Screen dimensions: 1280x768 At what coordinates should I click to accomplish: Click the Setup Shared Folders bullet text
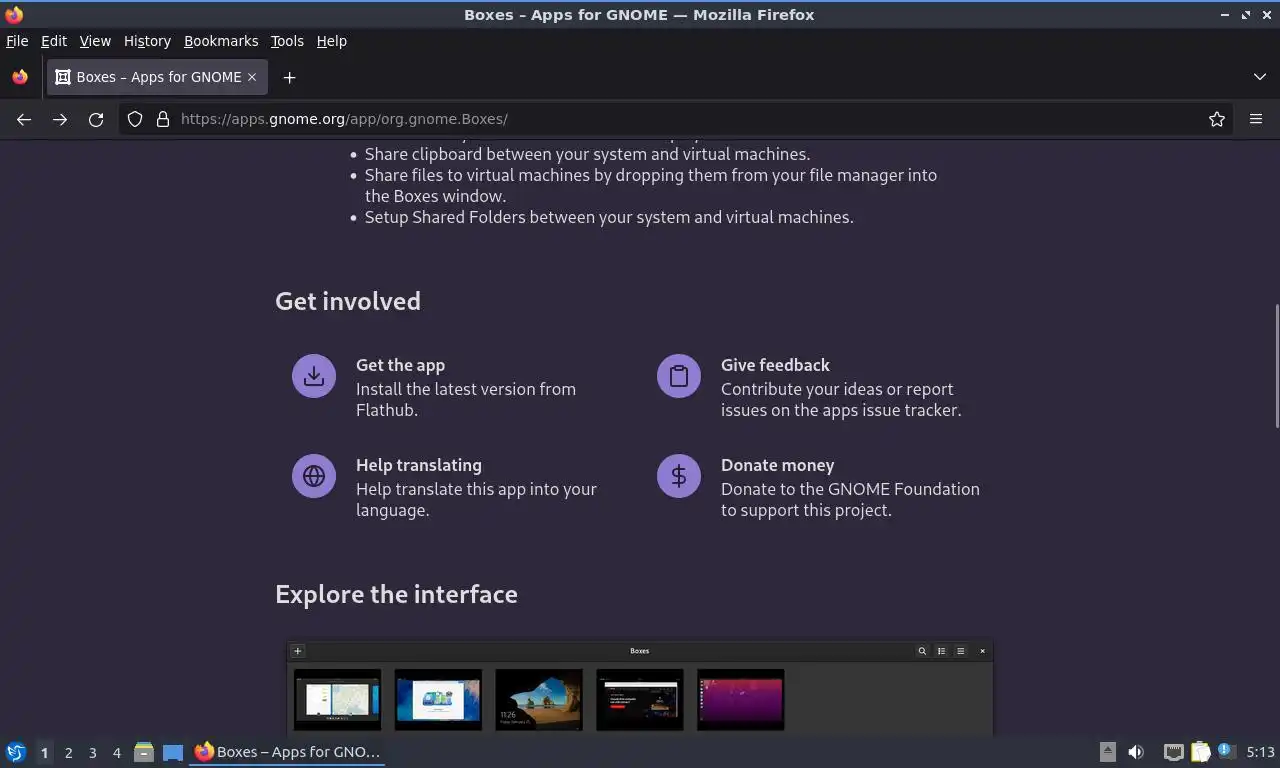coord(609,217)
